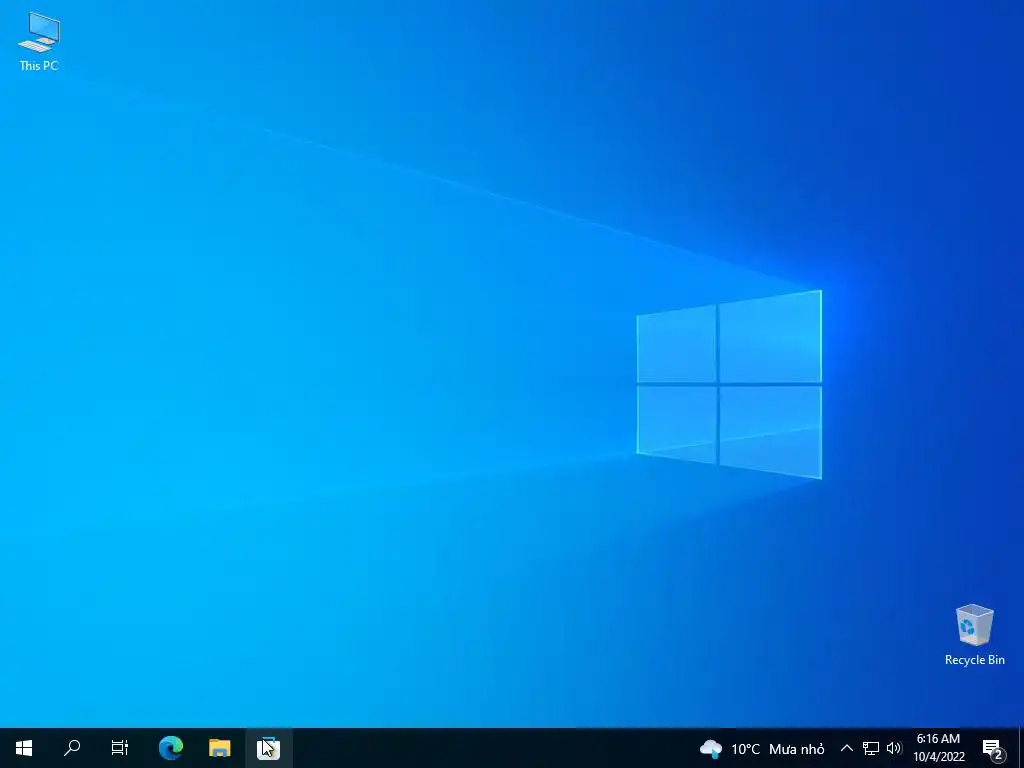Open Microsoft Store taskbar icon
1024x768 pixels.
point(268,748)
